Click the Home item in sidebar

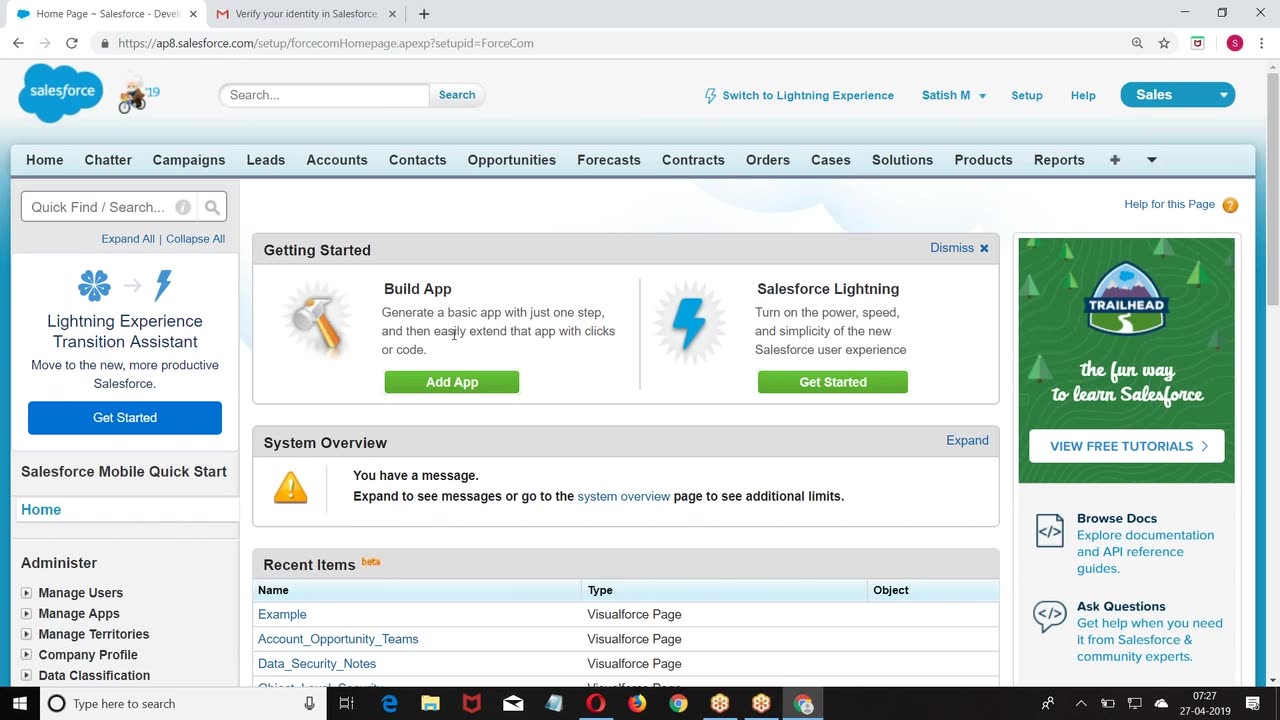pos(41,510)
